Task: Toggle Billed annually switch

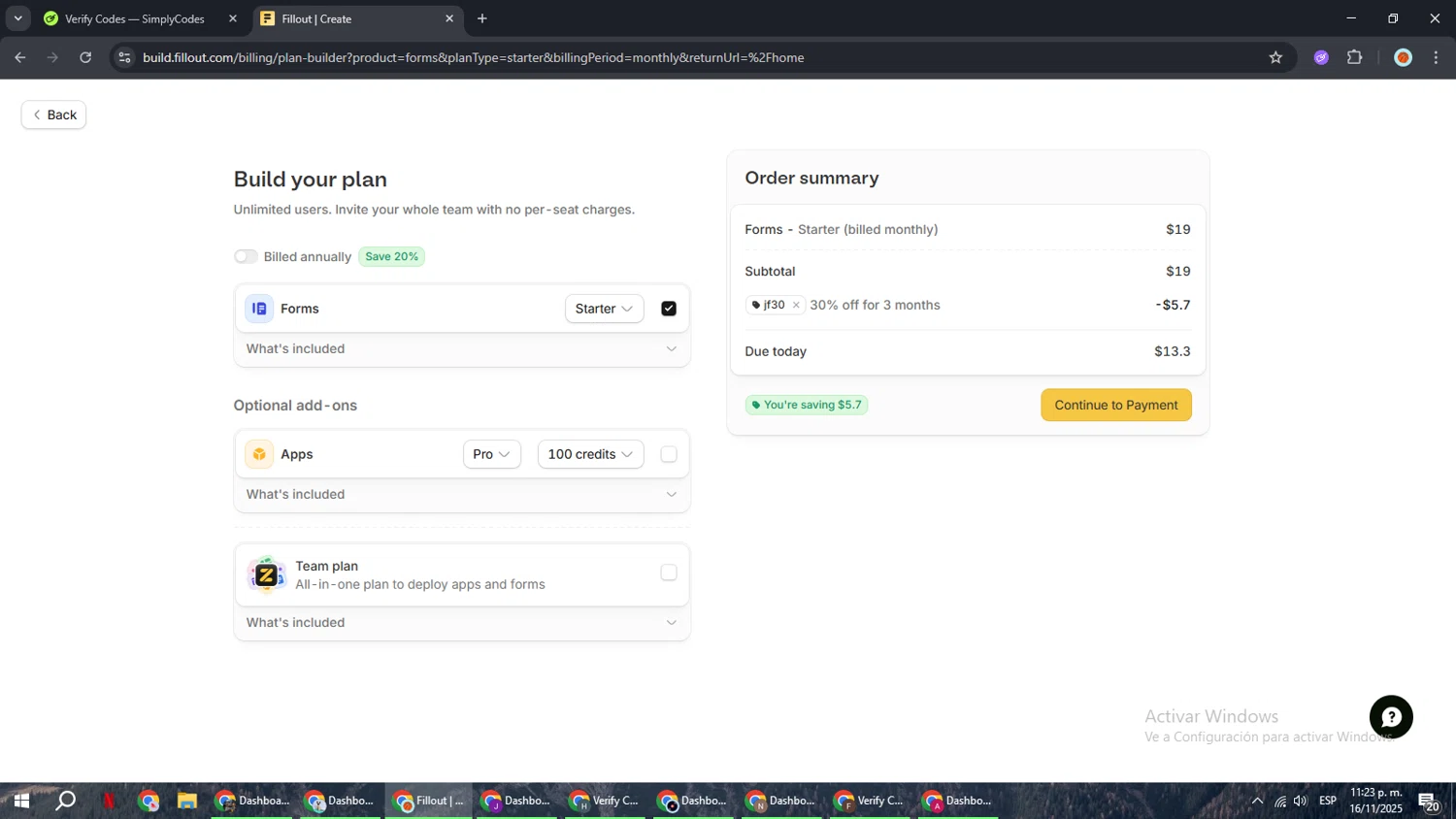Action: [x=246, y=256]
